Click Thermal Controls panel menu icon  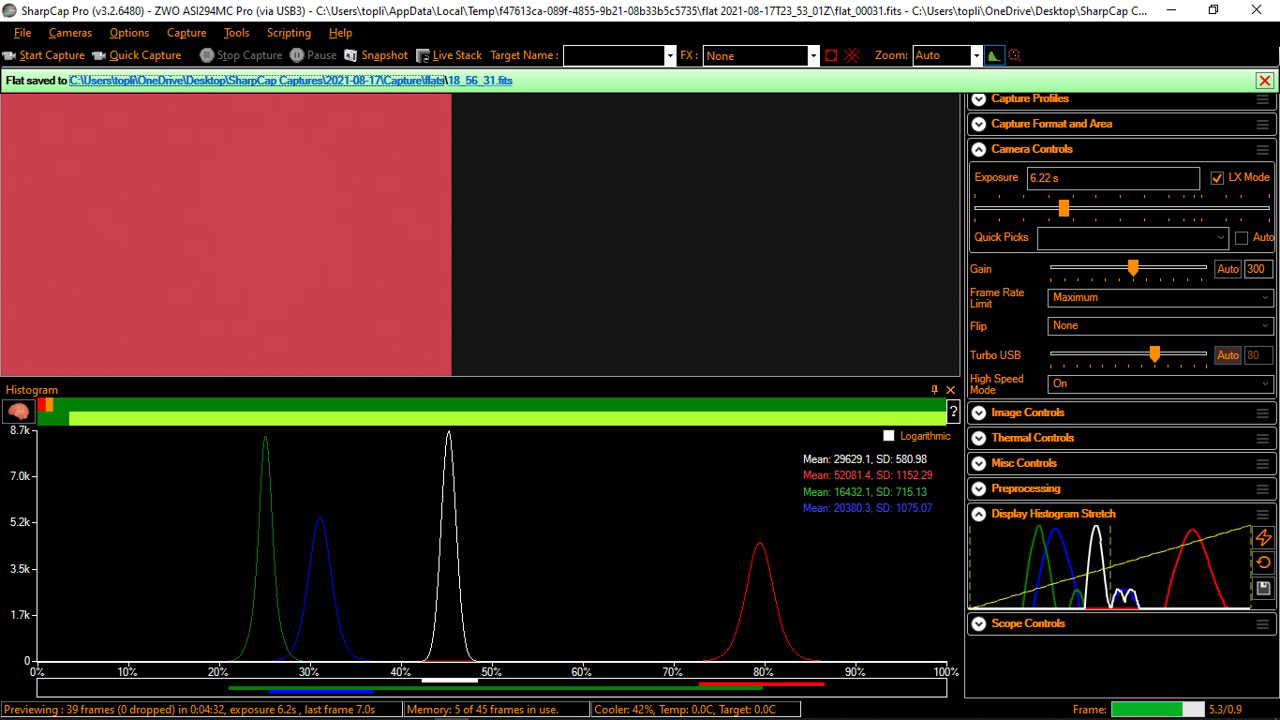click(x=1263, y=438)
